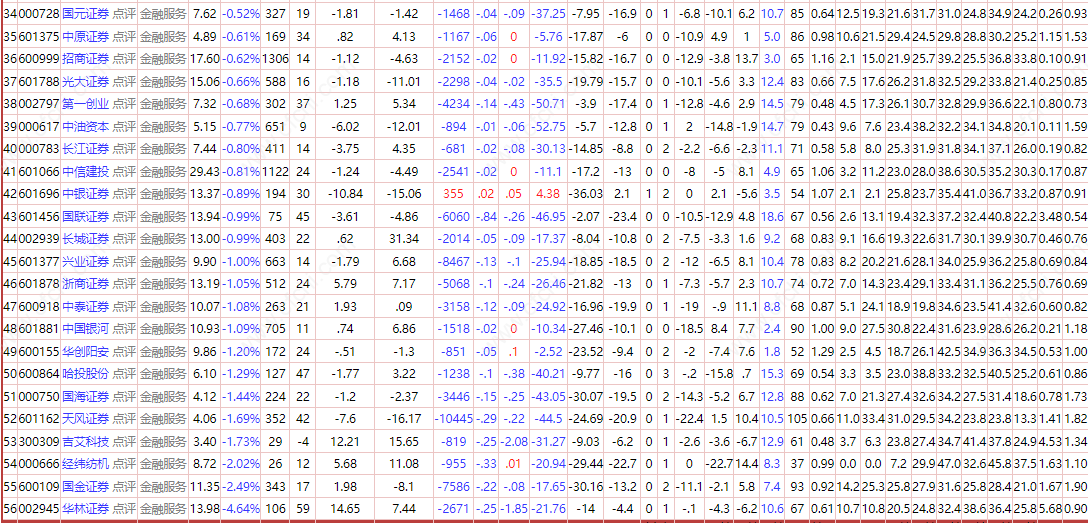Click 点评 in the 吉艾科技 row
Image resolution: width=1088 pixels, height=523 pixels.
124,442
